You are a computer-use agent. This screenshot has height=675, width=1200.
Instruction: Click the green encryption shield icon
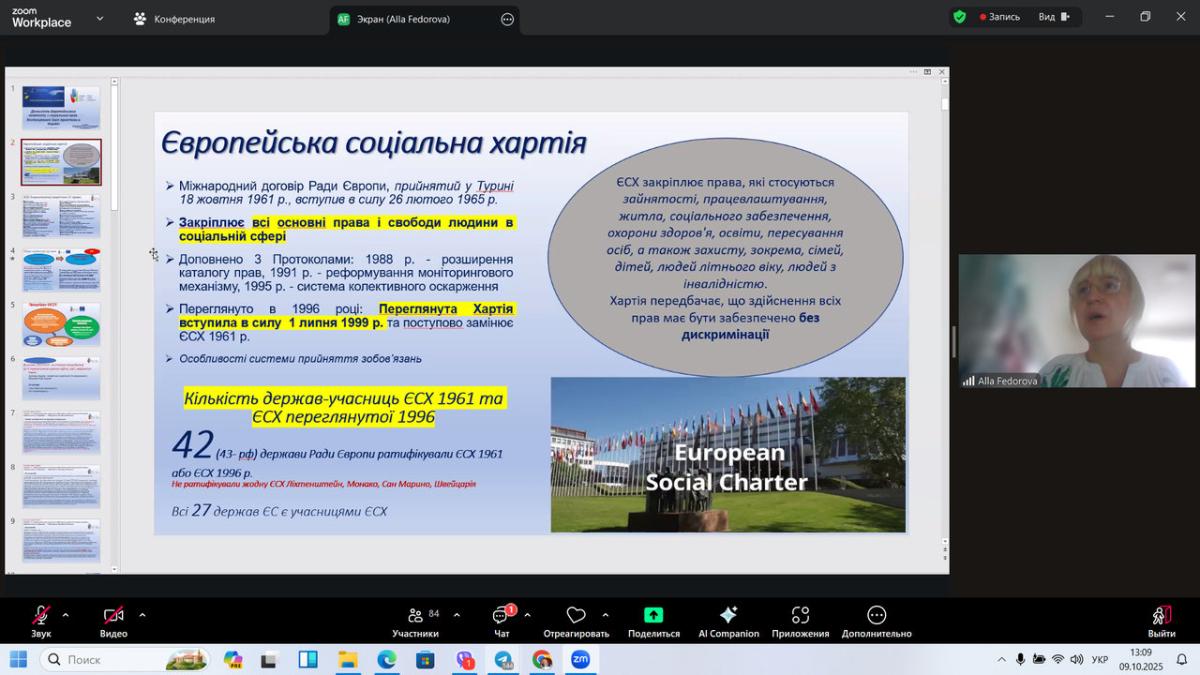point(960,17)
